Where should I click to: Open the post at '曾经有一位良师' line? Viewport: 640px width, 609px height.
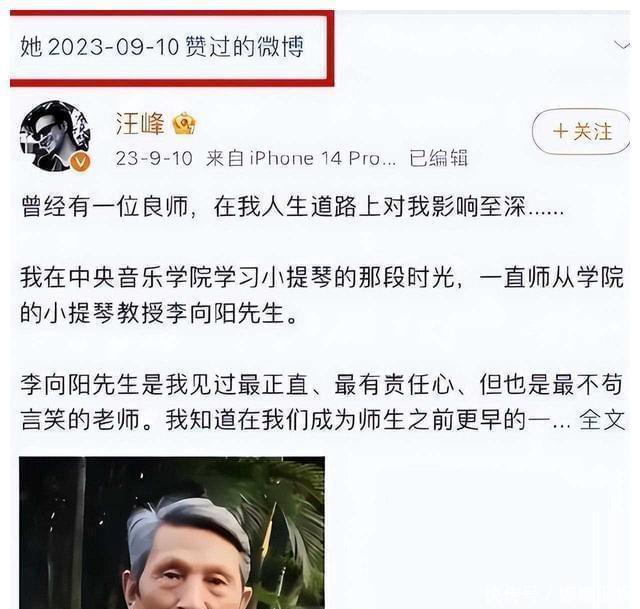[292, 207]
